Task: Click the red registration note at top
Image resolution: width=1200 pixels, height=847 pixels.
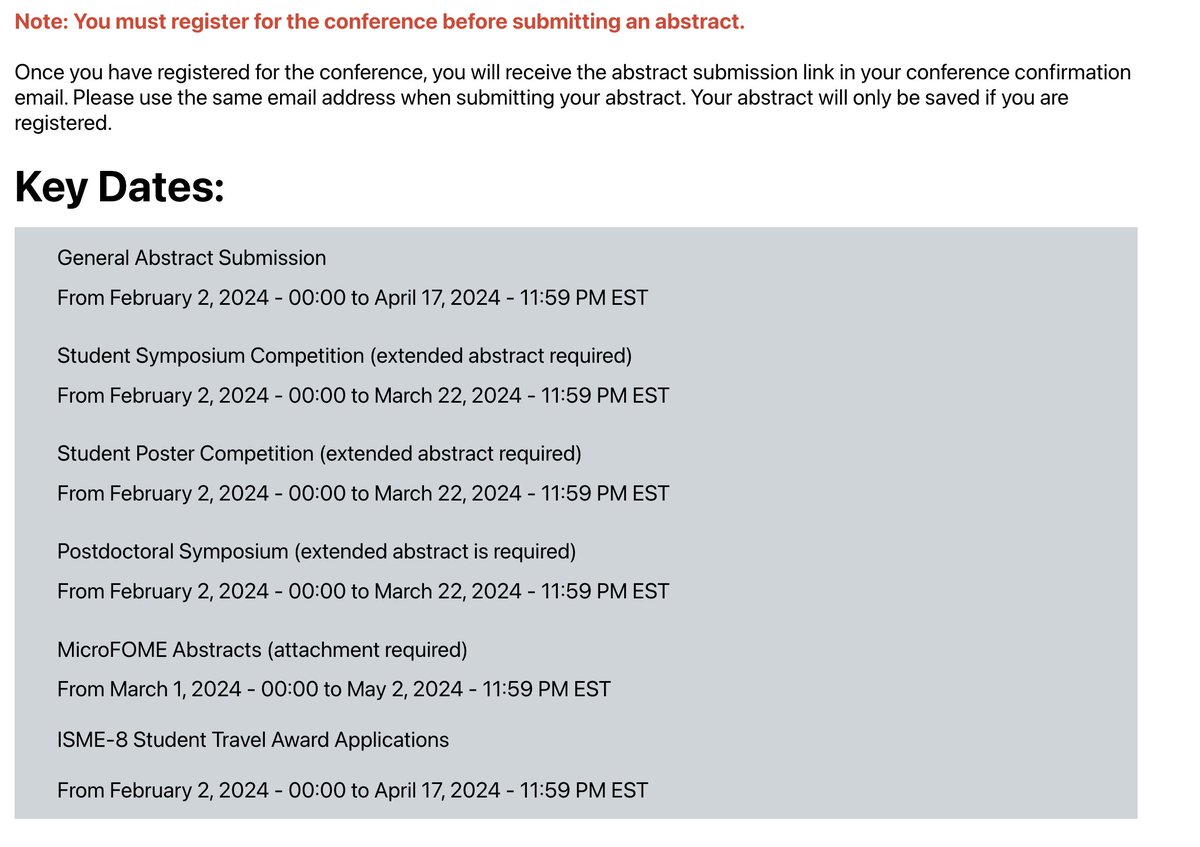Action: tap(379, 22)
